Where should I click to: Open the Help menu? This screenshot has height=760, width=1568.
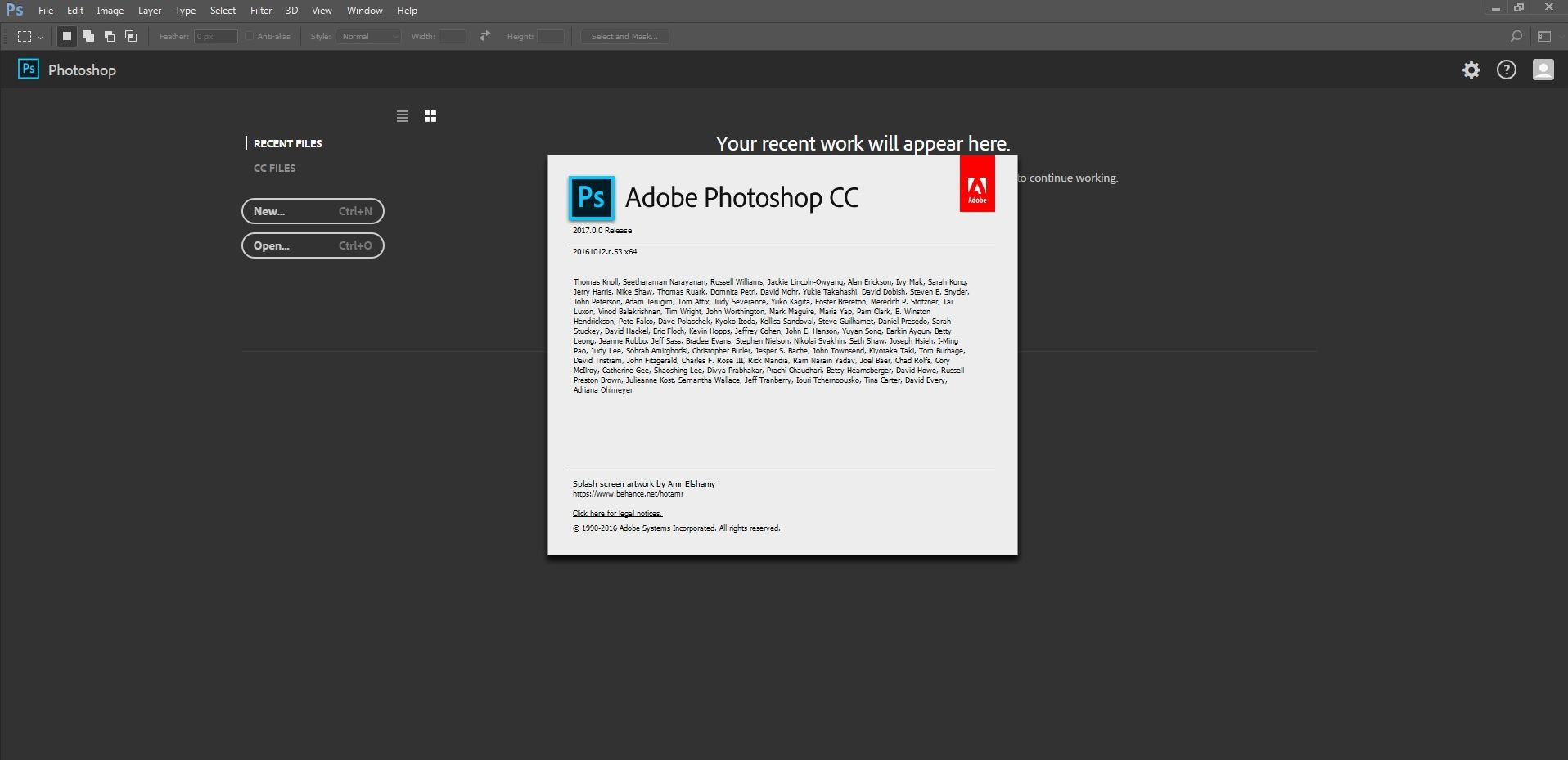point(407,11)
